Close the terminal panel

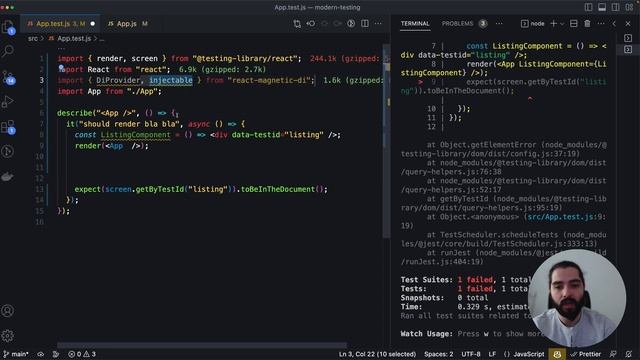pyautogui.click(x=628, y=24)
